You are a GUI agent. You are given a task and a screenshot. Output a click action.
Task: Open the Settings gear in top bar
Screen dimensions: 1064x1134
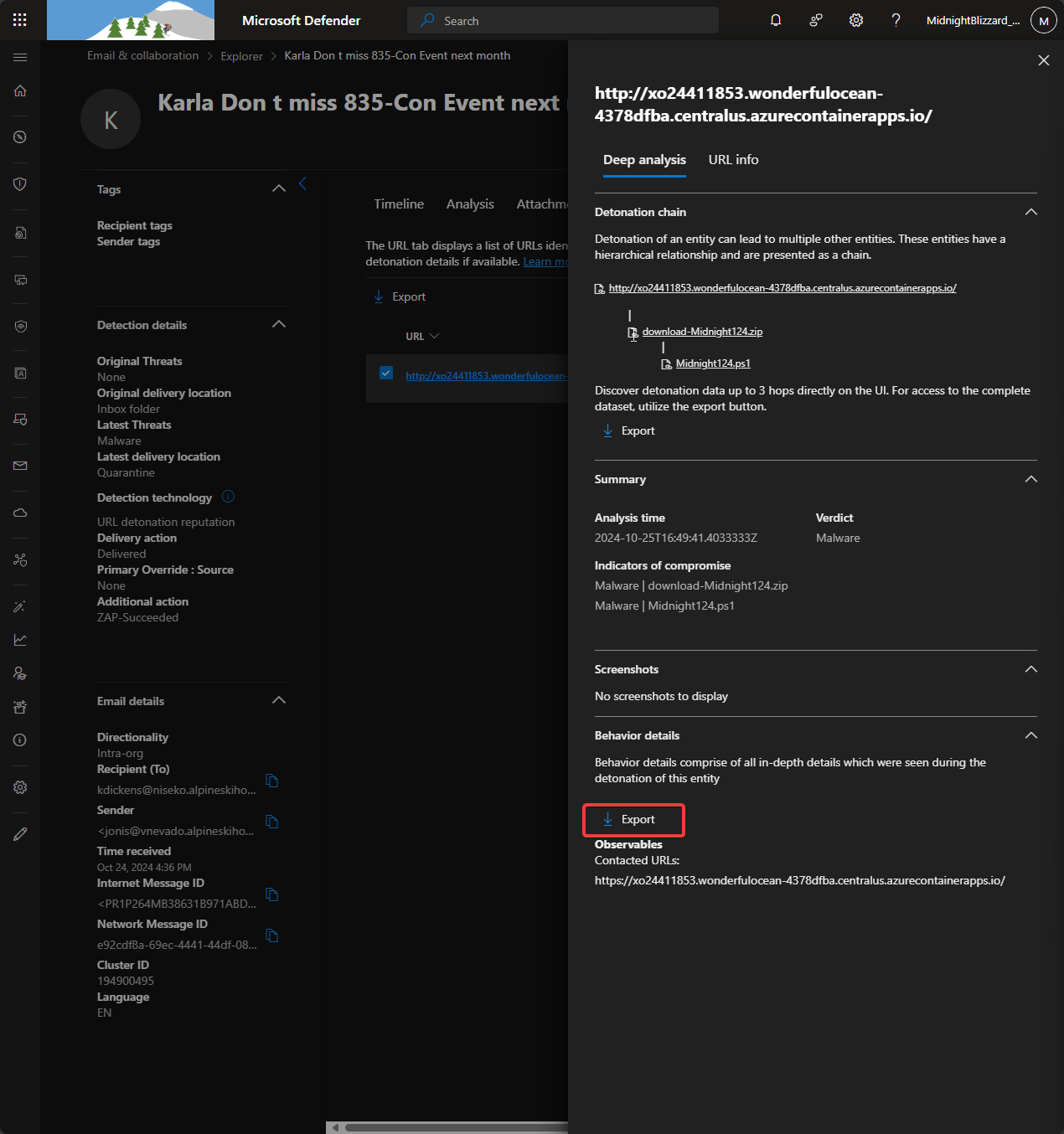coord(855,20)
